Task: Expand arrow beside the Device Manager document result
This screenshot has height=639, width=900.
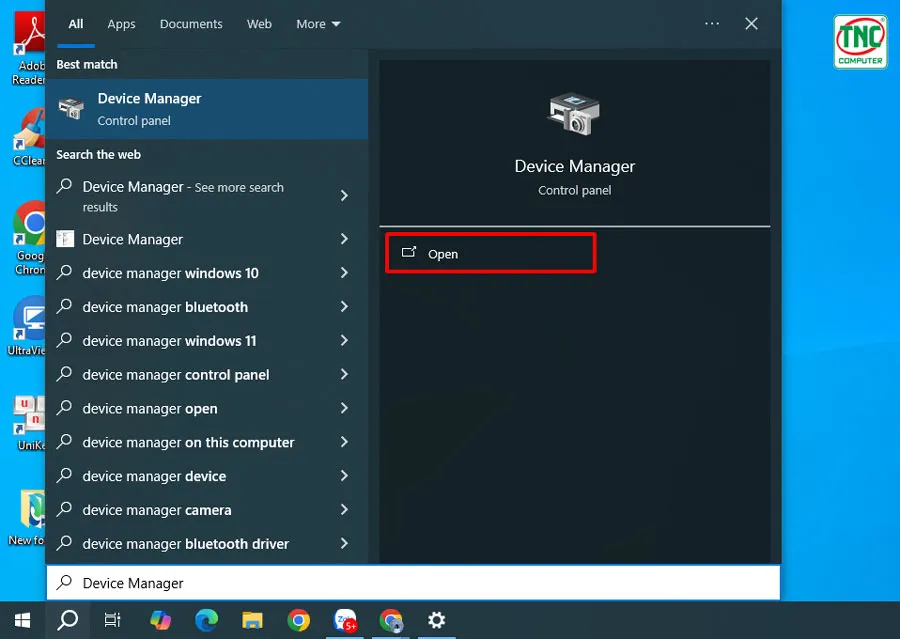Action: click(344, 239)
